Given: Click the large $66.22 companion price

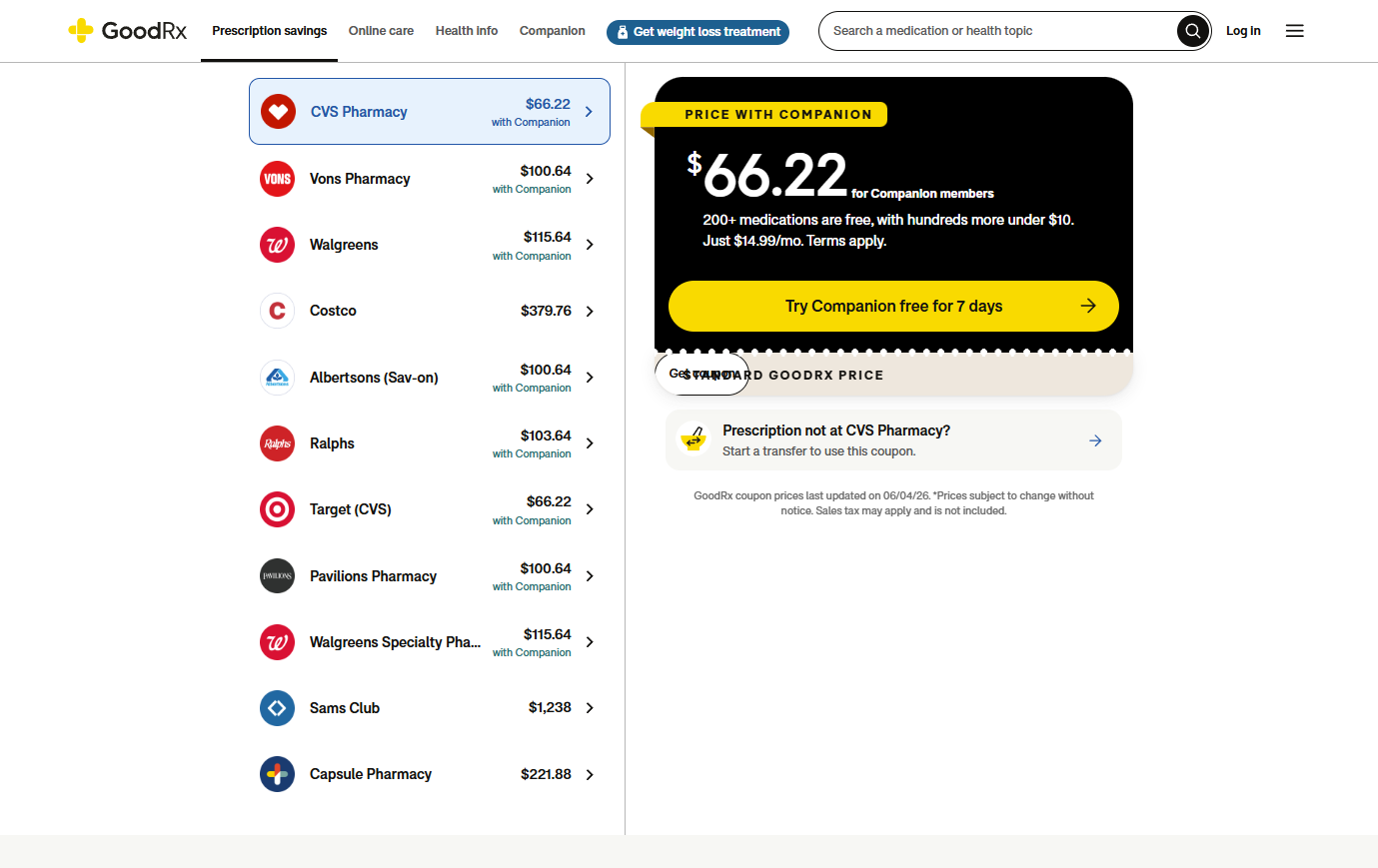Looking at the screenshot, I should click(x=766, y=175).
